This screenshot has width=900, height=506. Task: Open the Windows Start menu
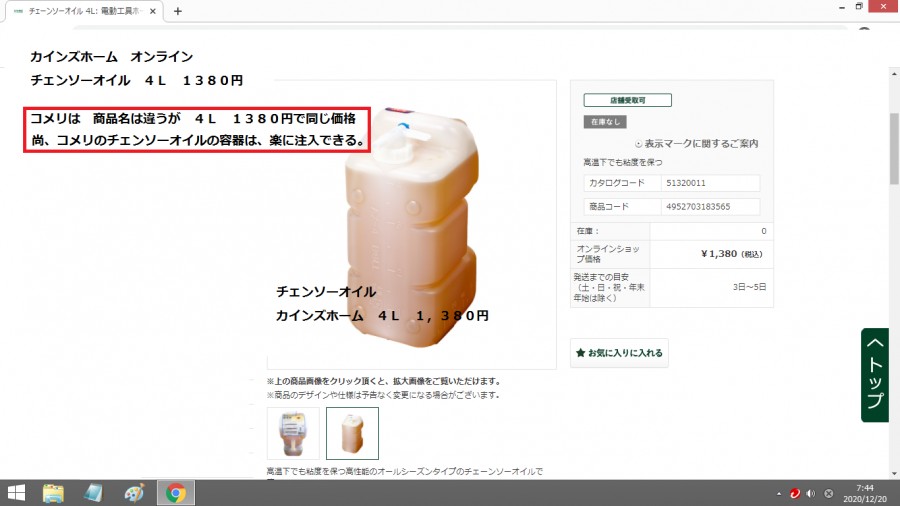pos(16,493)
